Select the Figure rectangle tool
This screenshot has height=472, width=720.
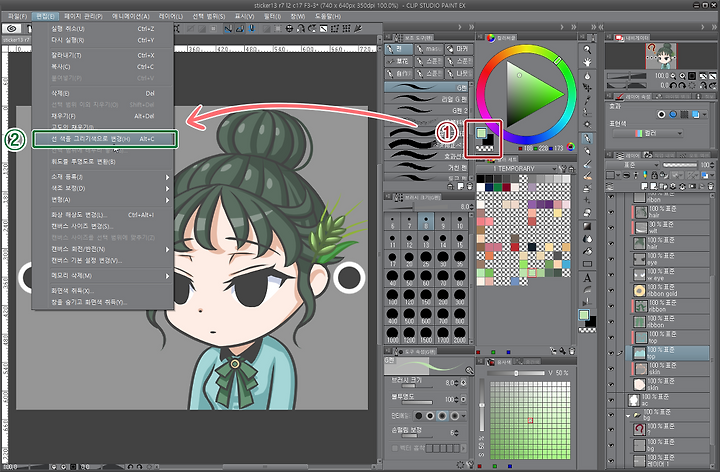(587, 264)
